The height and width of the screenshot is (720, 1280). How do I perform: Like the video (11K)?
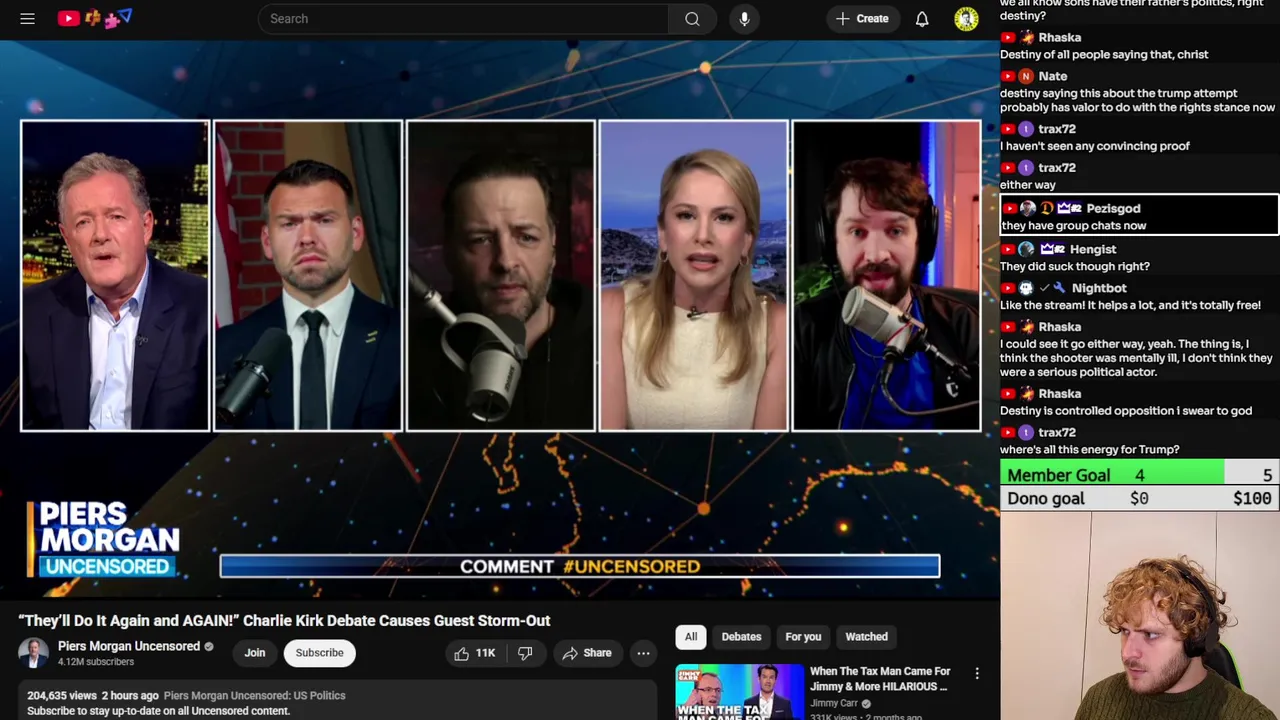point(474,653)
